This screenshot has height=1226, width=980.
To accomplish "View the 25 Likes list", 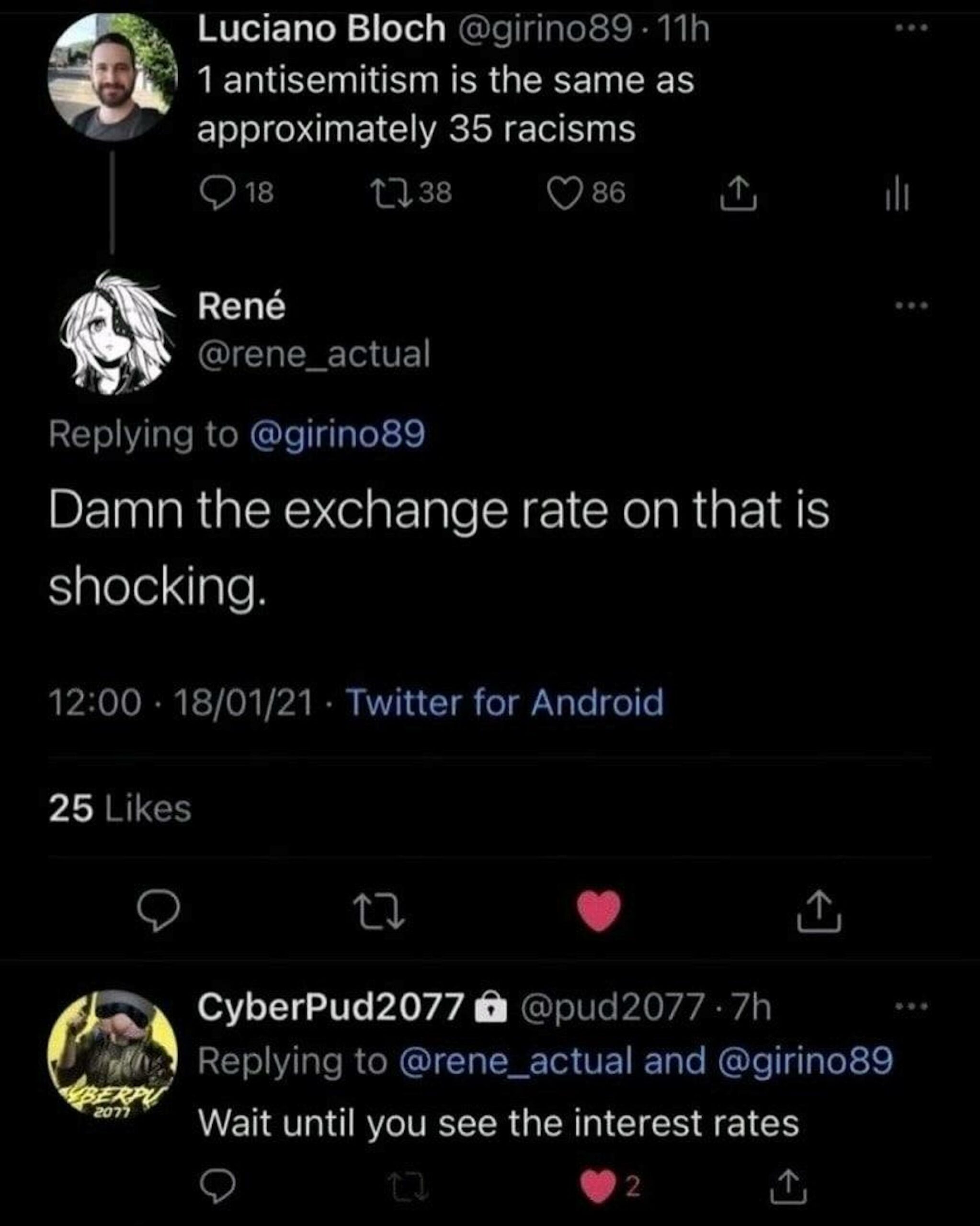I will point(120,808).
